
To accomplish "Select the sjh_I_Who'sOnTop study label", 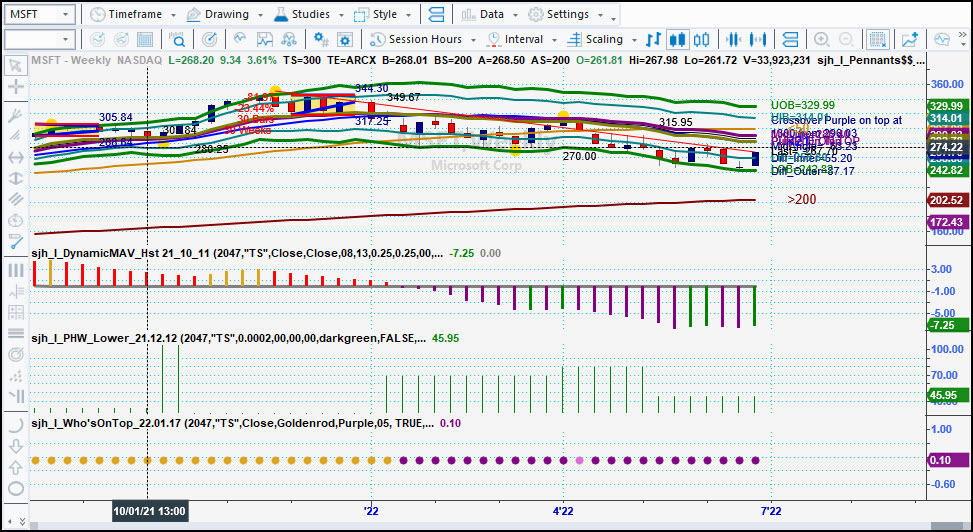I will click(x=232, y=423).
